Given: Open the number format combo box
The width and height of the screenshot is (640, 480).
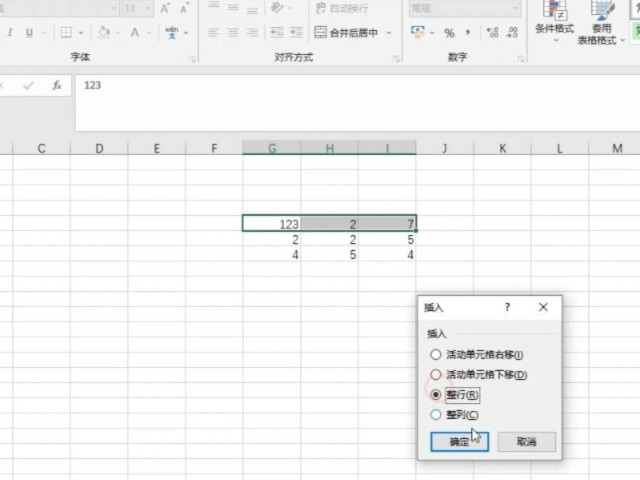Looking at the screenshot, I should 464,8.
